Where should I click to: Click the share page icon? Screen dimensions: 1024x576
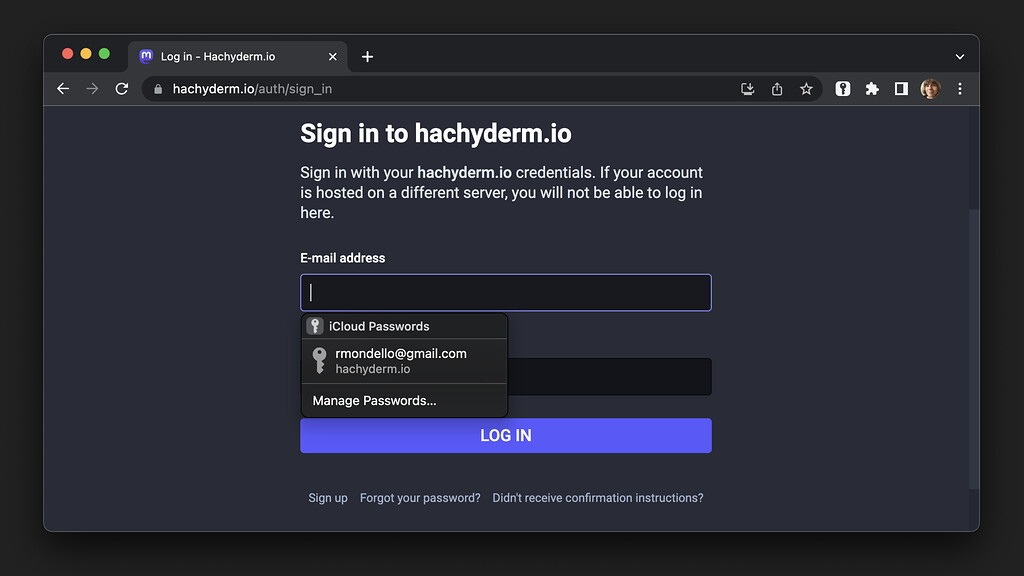tap(777, 89)
